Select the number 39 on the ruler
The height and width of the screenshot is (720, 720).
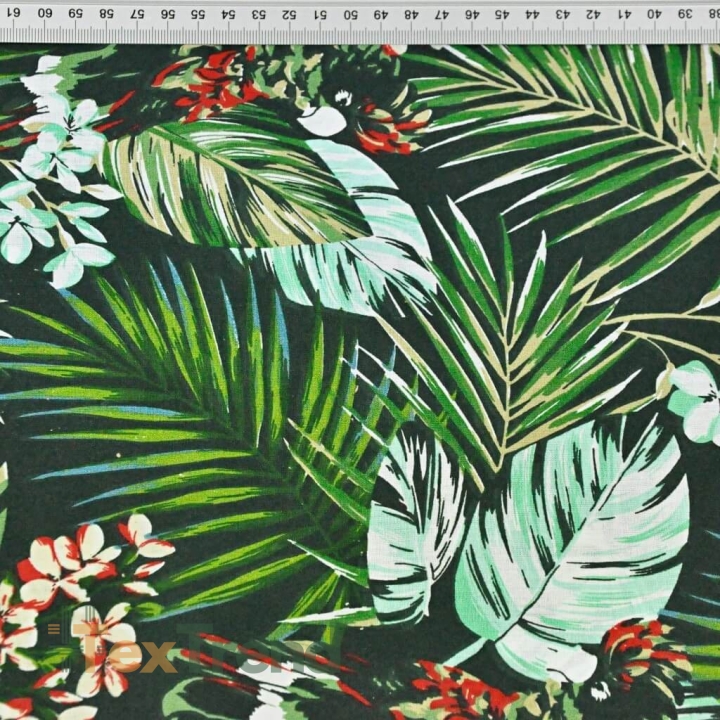click(x=685, y=14)
